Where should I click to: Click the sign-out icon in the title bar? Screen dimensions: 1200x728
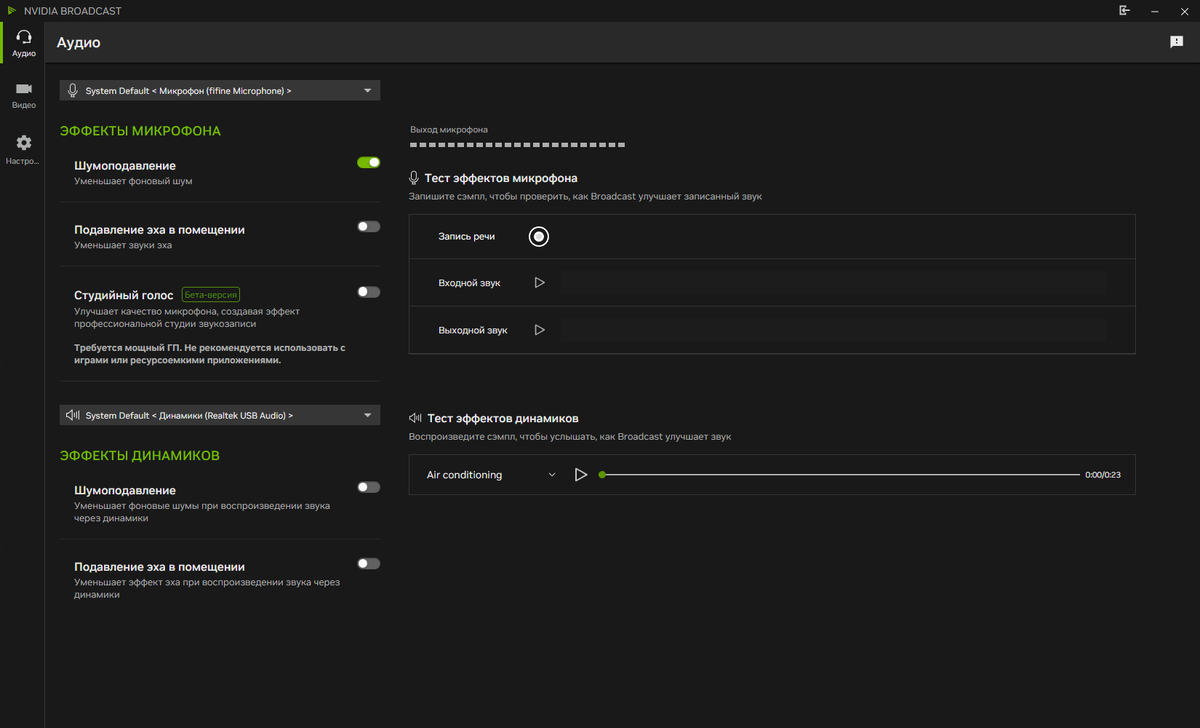tap(1124, 10)
